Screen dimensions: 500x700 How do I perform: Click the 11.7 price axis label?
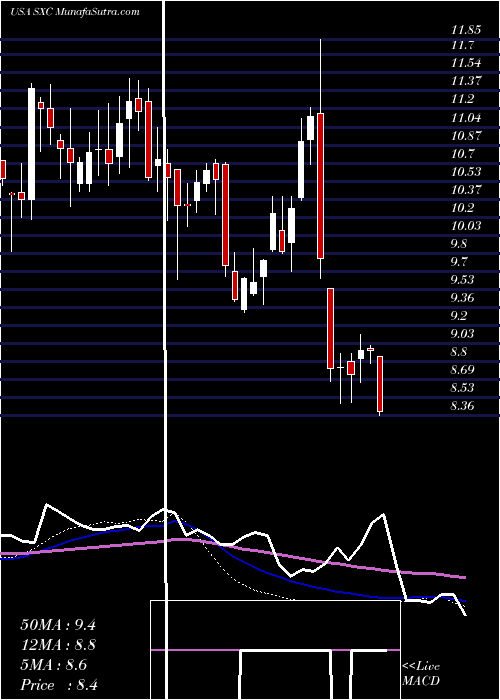[x=462, y=45]
